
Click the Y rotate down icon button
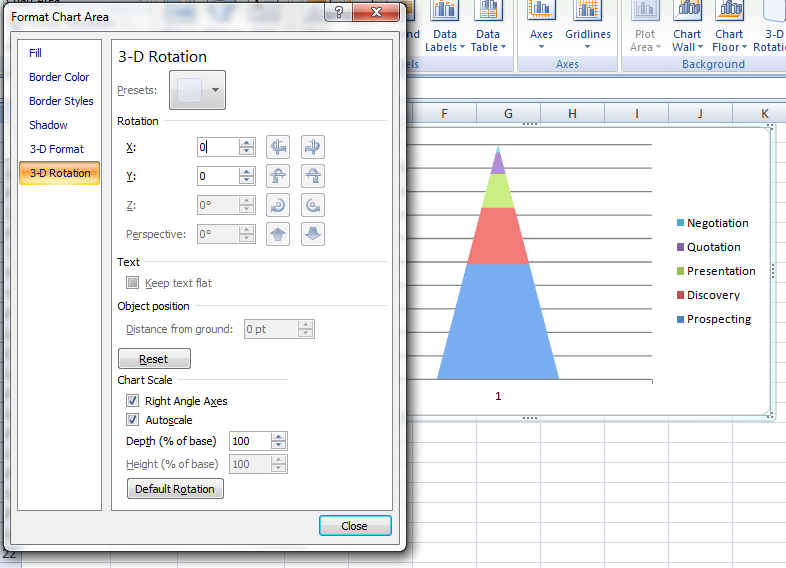pyautogui.click(x=313, y=176)
